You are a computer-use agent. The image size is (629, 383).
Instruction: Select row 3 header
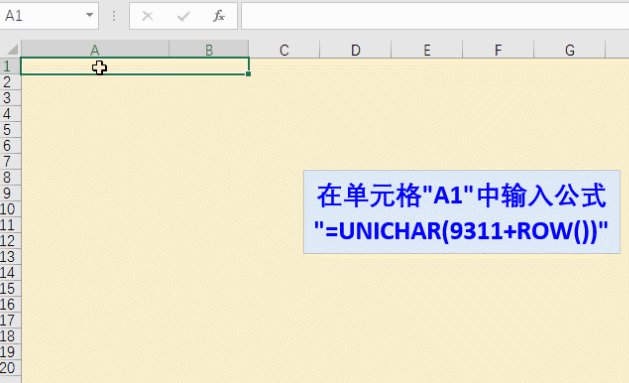tap(10, 98)
